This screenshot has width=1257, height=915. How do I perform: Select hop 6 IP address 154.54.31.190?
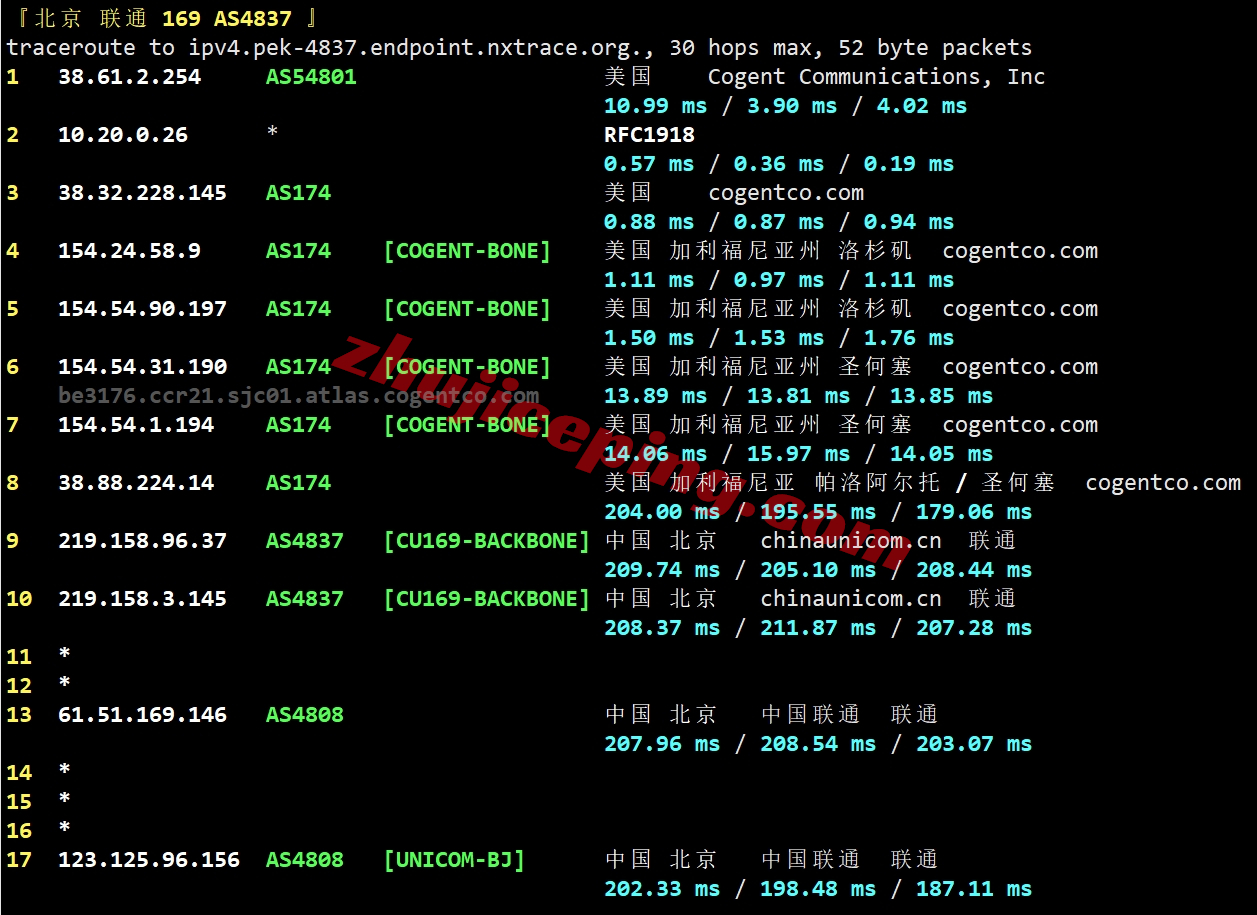[142, 367]
